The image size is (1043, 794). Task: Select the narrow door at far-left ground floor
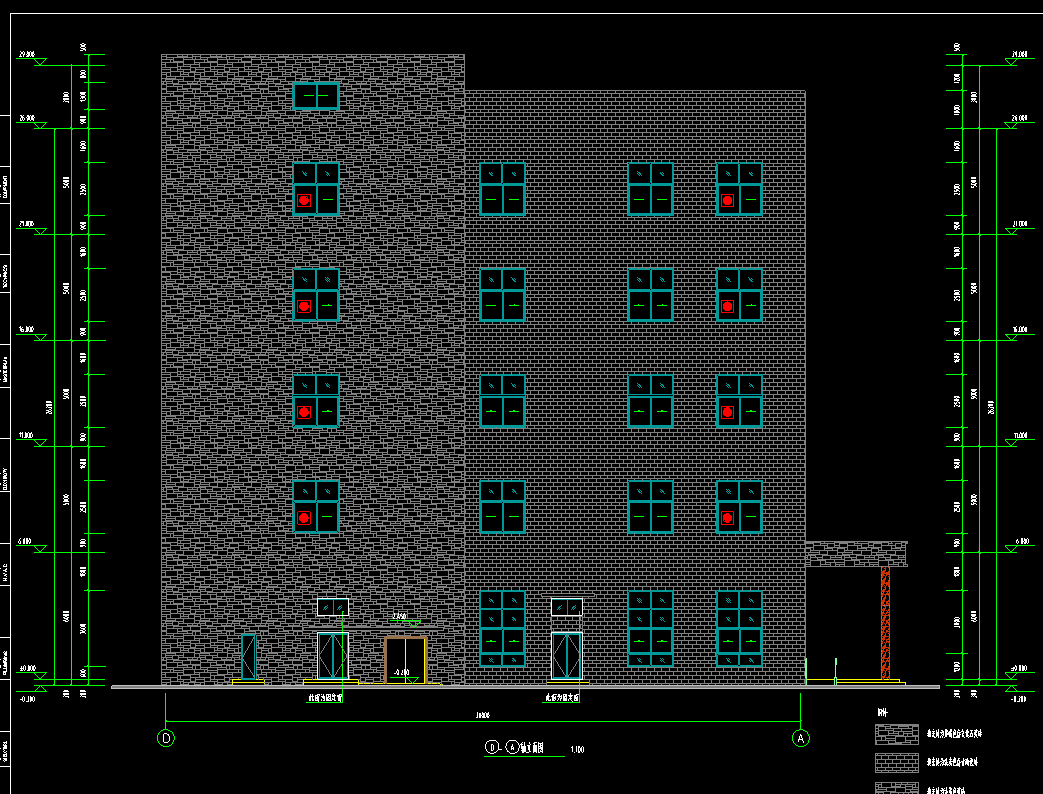coord(248,657)
